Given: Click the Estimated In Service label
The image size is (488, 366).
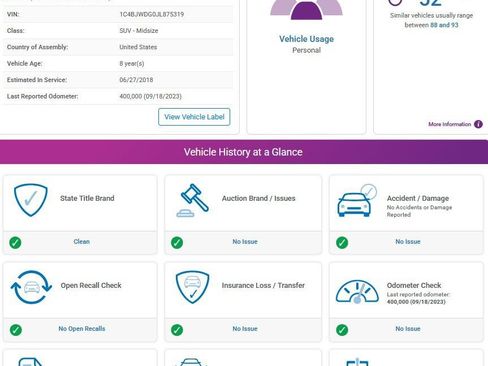Looking at the screenshot, I should 37,80.
